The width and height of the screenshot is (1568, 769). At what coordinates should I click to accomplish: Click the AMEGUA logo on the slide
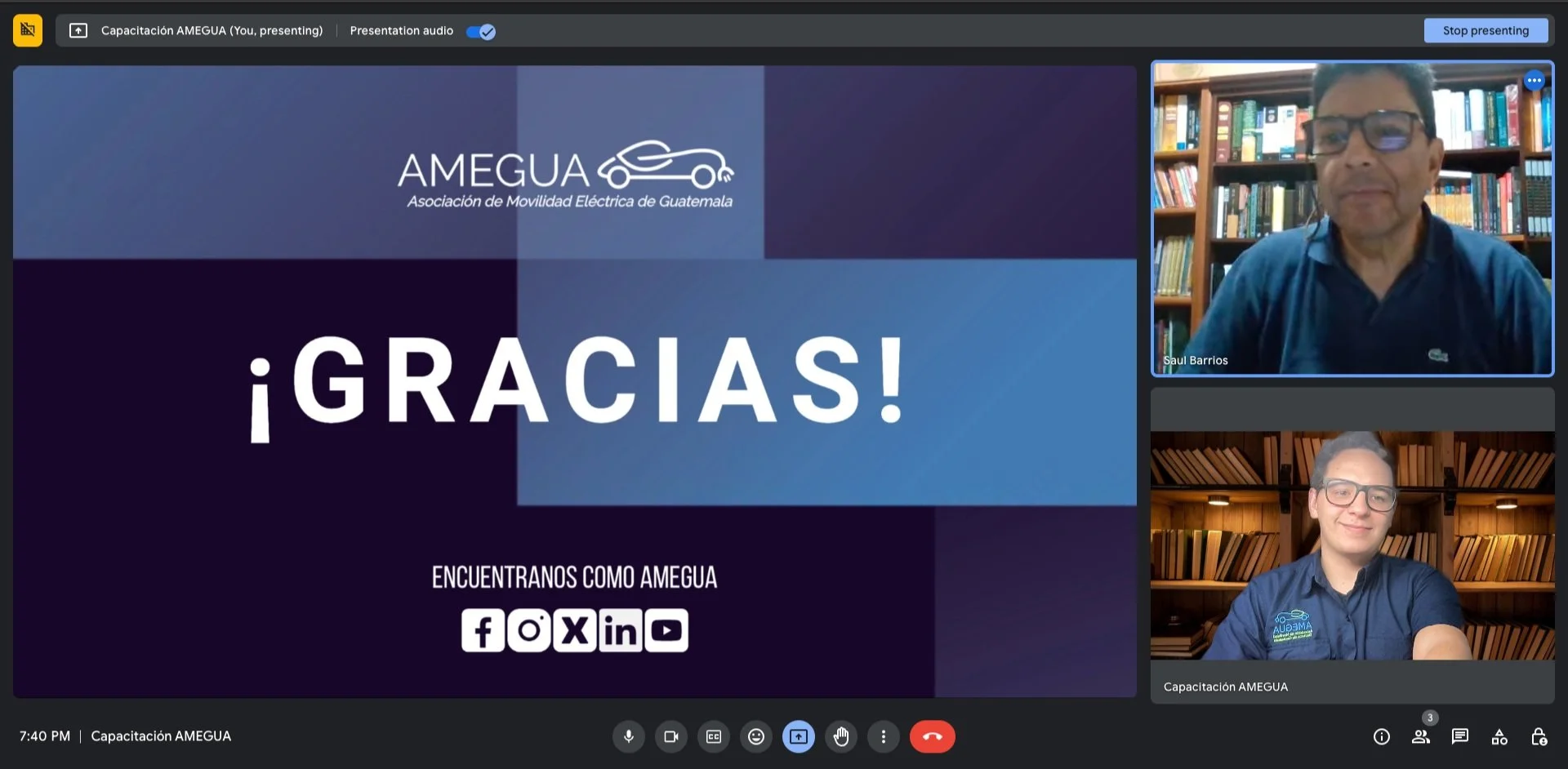pos(566,175)
